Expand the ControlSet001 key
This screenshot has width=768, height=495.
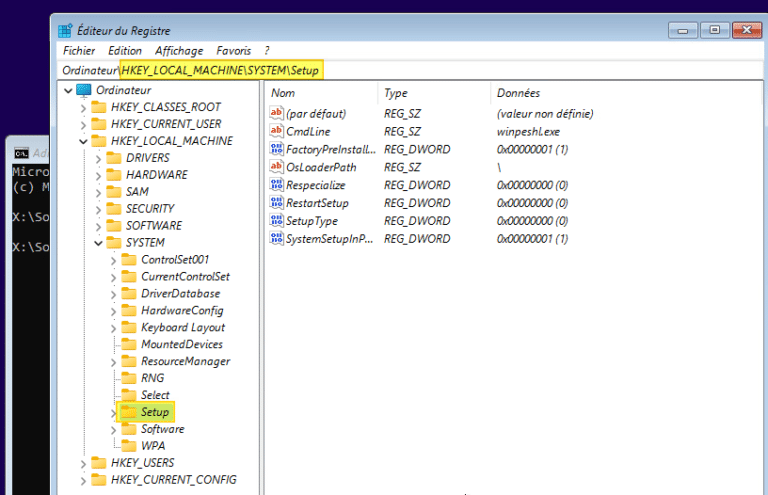tap(113, 260)
